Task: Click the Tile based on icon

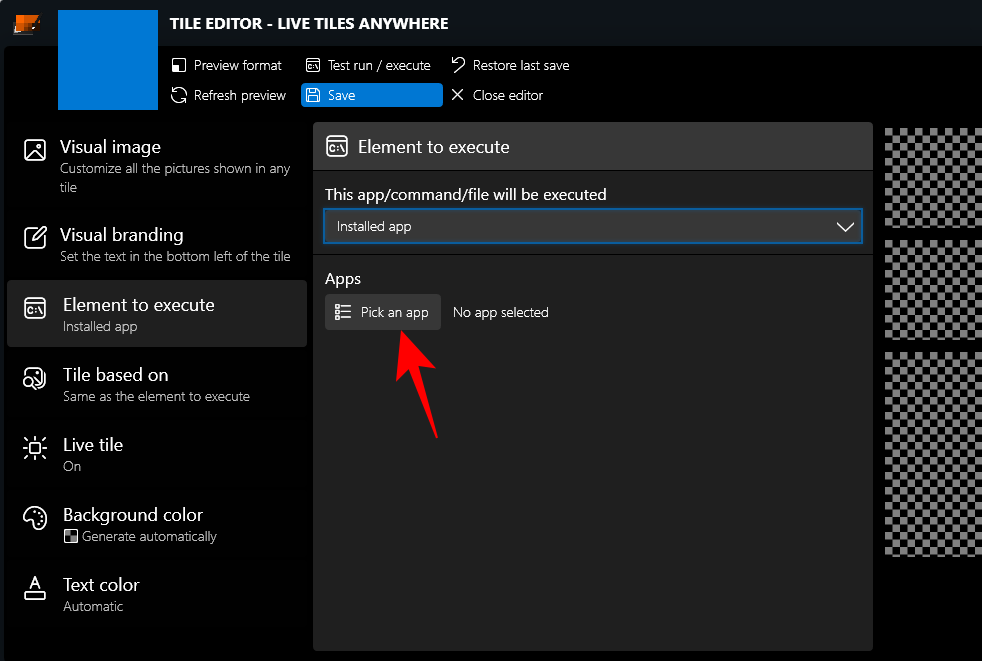Action: [35, 378]
